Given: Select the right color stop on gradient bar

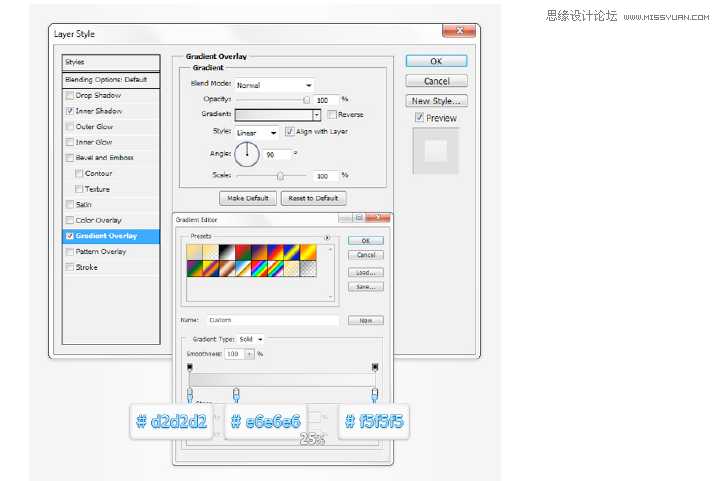Looking at the screenshot, I should click(375, 393).
